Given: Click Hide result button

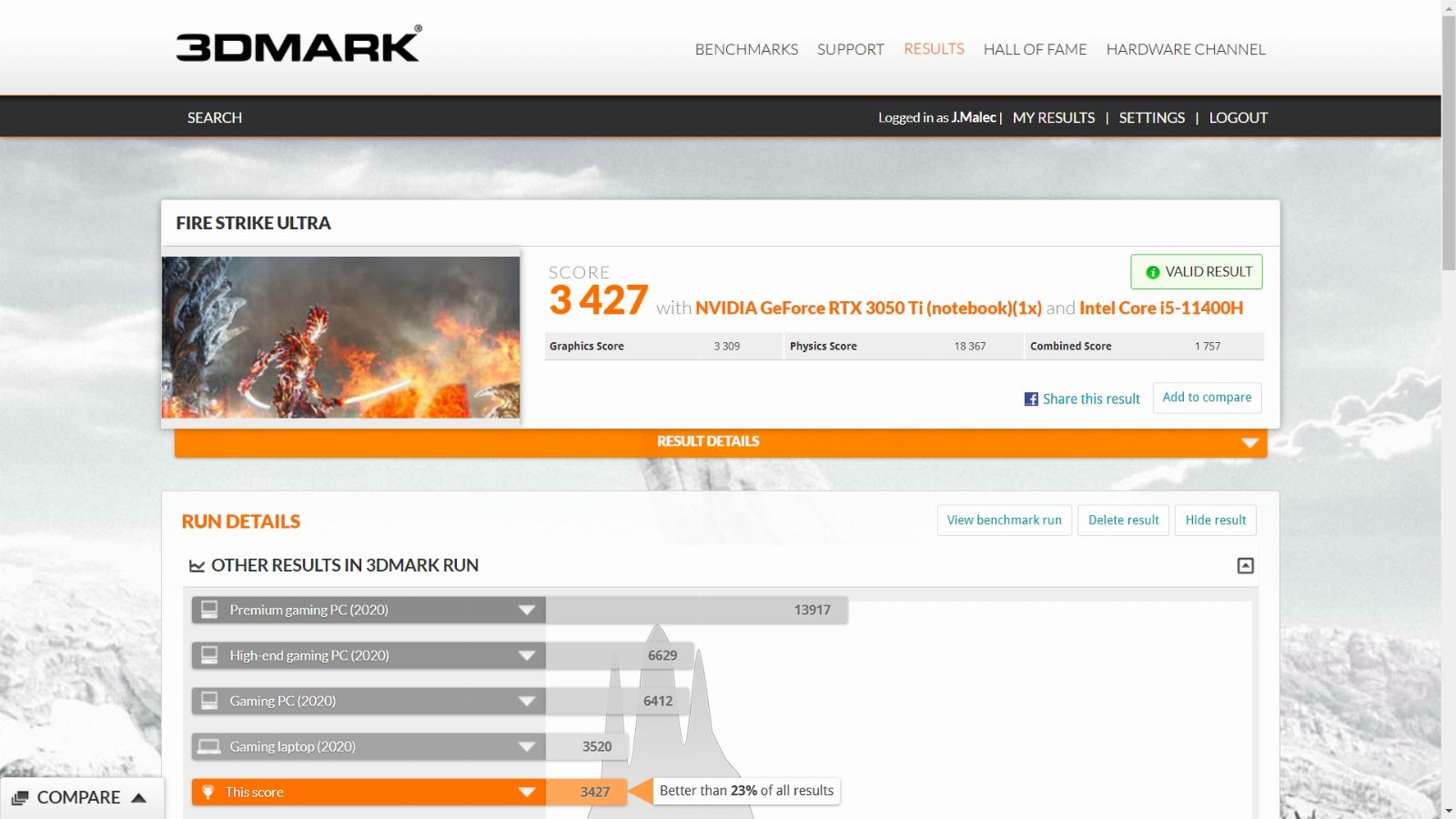Looking at the screenshot, I should 1216,520.
